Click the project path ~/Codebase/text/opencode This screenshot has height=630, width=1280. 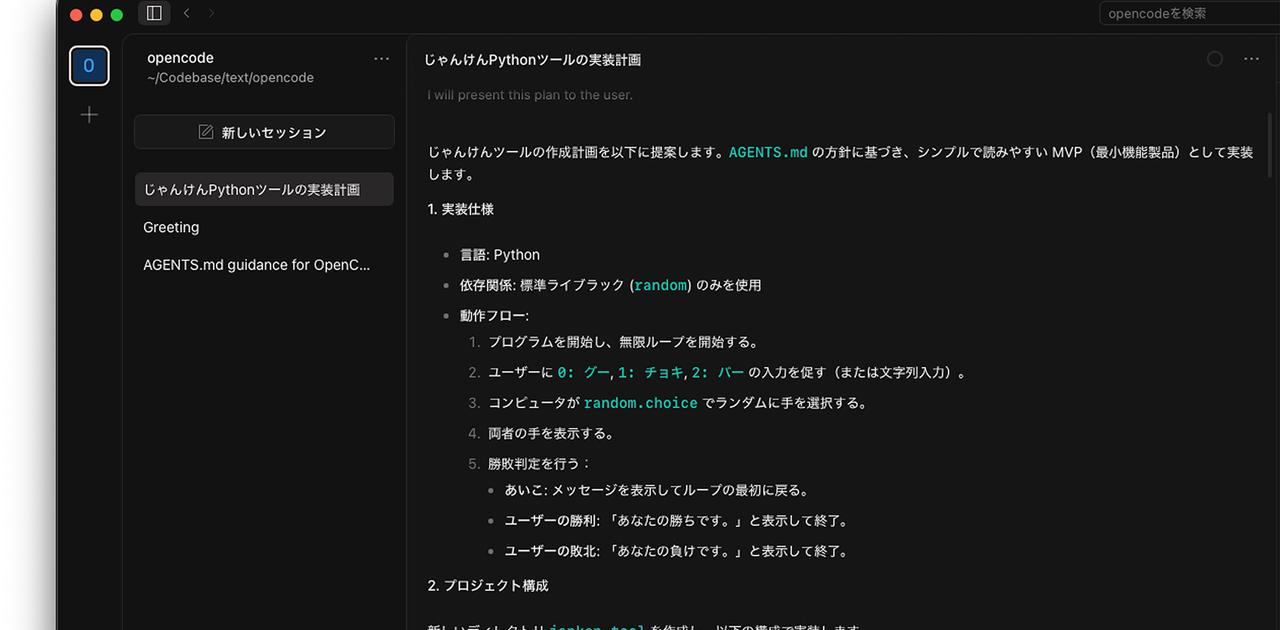pyautogui.click(x=230, y=77)
